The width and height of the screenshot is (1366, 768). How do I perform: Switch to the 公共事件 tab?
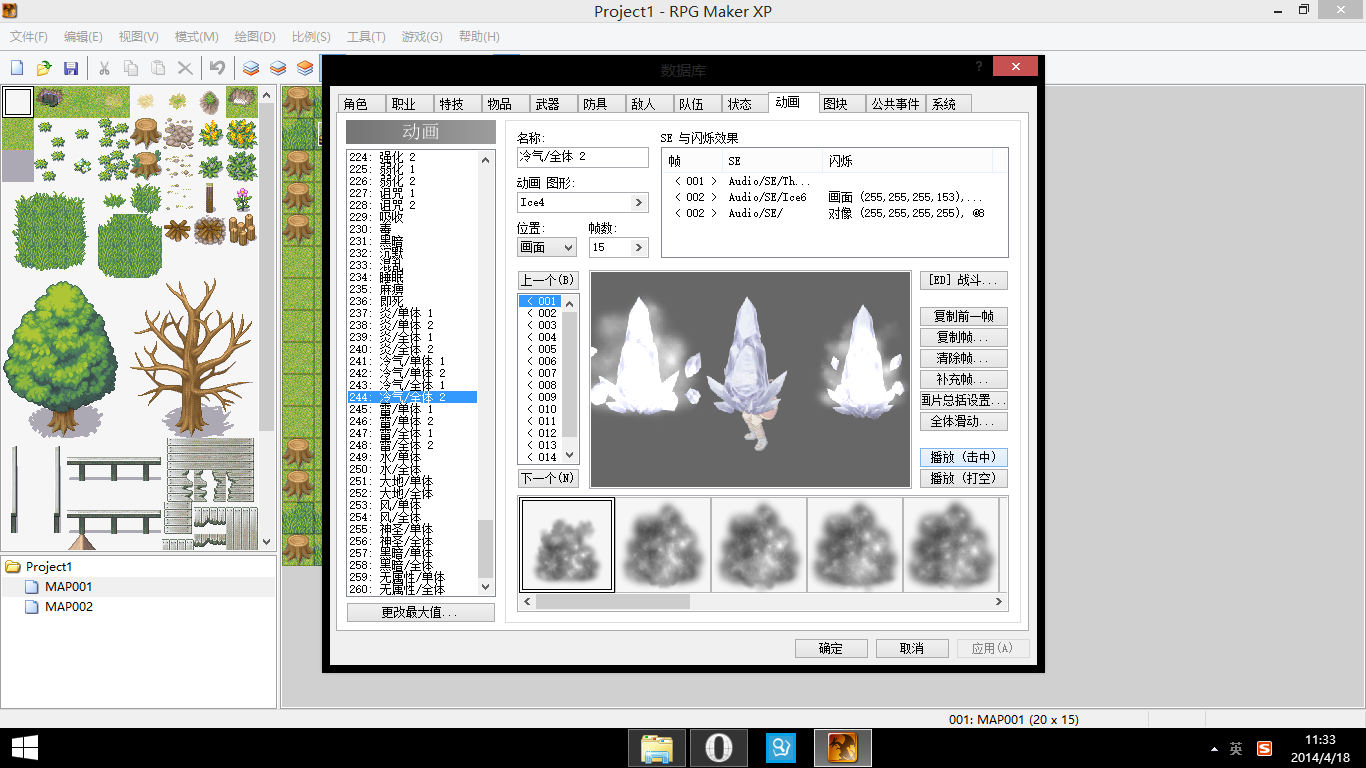pos(895,103)
